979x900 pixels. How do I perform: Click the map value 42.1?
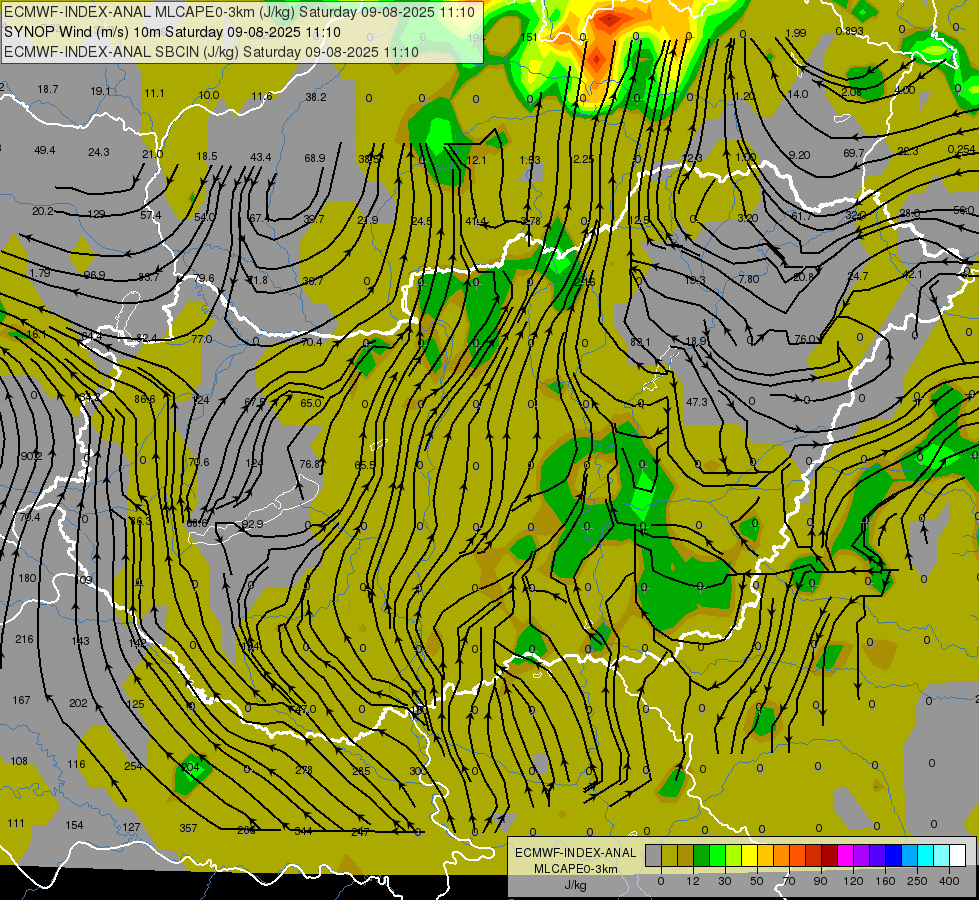click(912, 274)
